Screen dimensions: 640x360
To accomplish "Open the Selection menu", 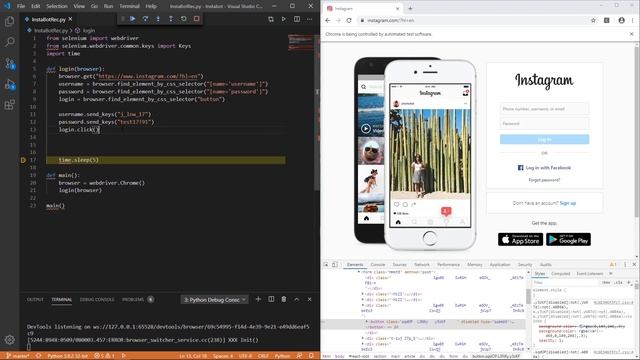I will [x=57, y=6].
